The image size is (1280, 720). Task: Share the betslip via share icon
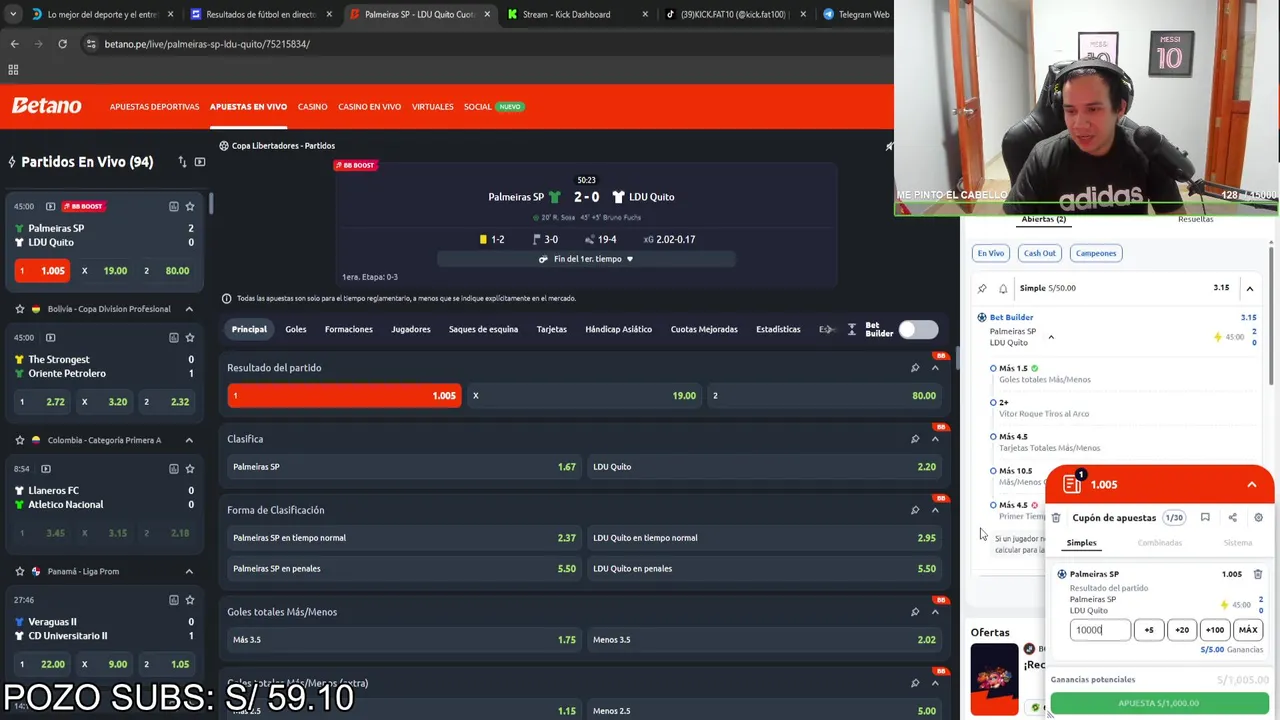coord(1232,518)
